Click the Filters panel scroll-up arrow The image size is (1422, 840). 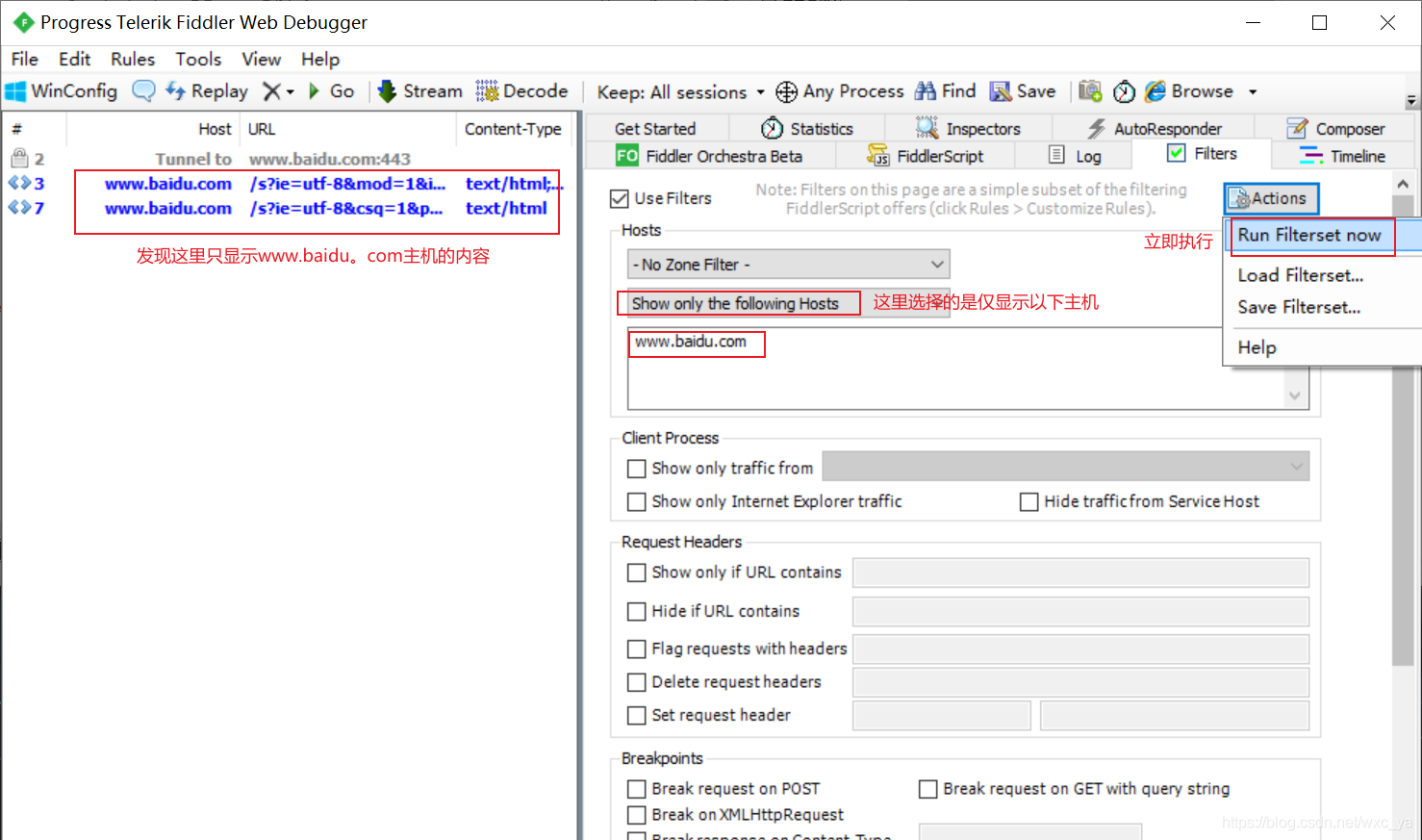pos(1403,184)
